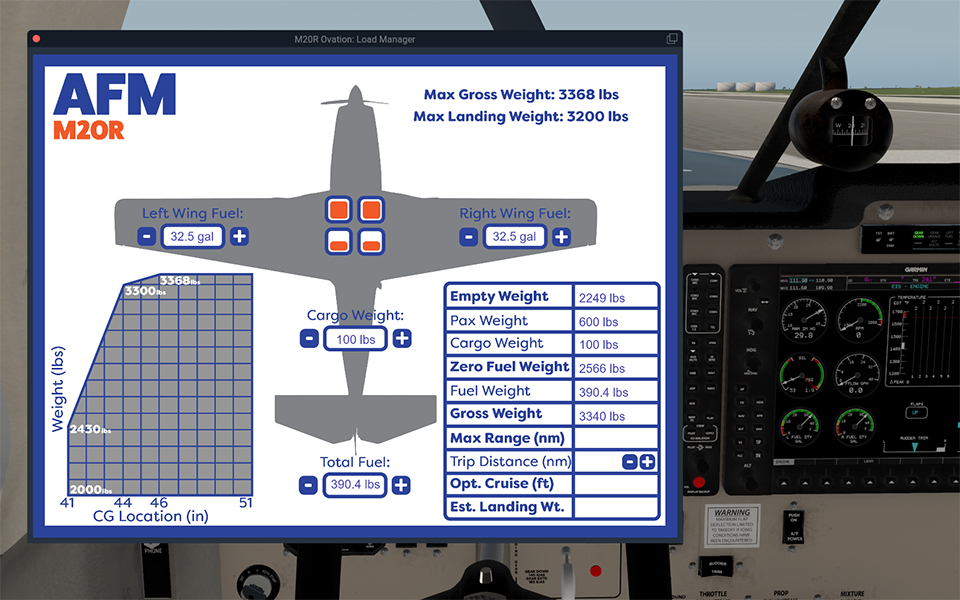This screenshot has height=600, width=960.
Task: Click the 3368 lbs label on CG chart
Action: [x=180, y=280]
